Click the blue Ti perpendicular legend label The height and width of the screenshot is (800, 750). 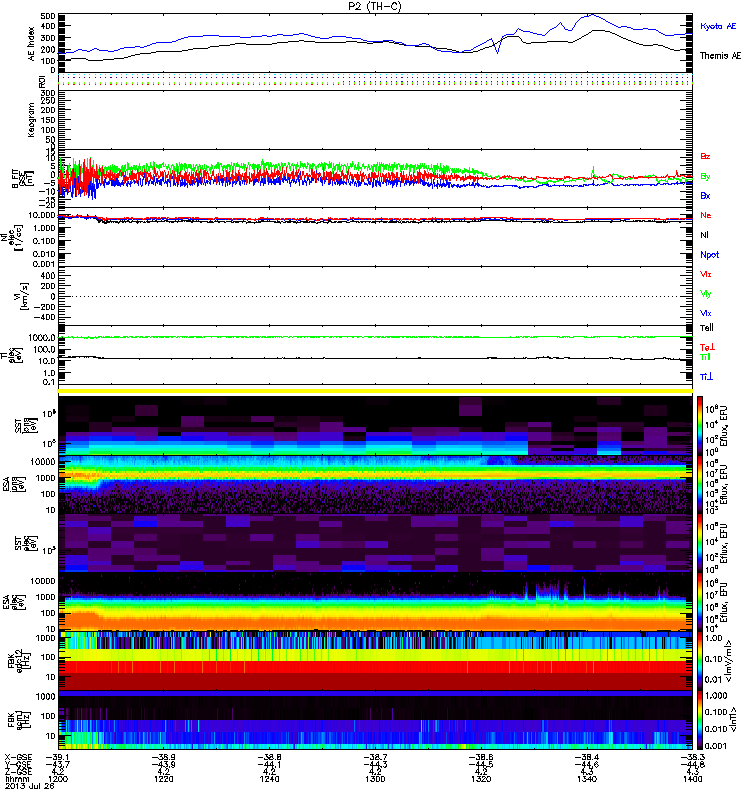[706, 377]
